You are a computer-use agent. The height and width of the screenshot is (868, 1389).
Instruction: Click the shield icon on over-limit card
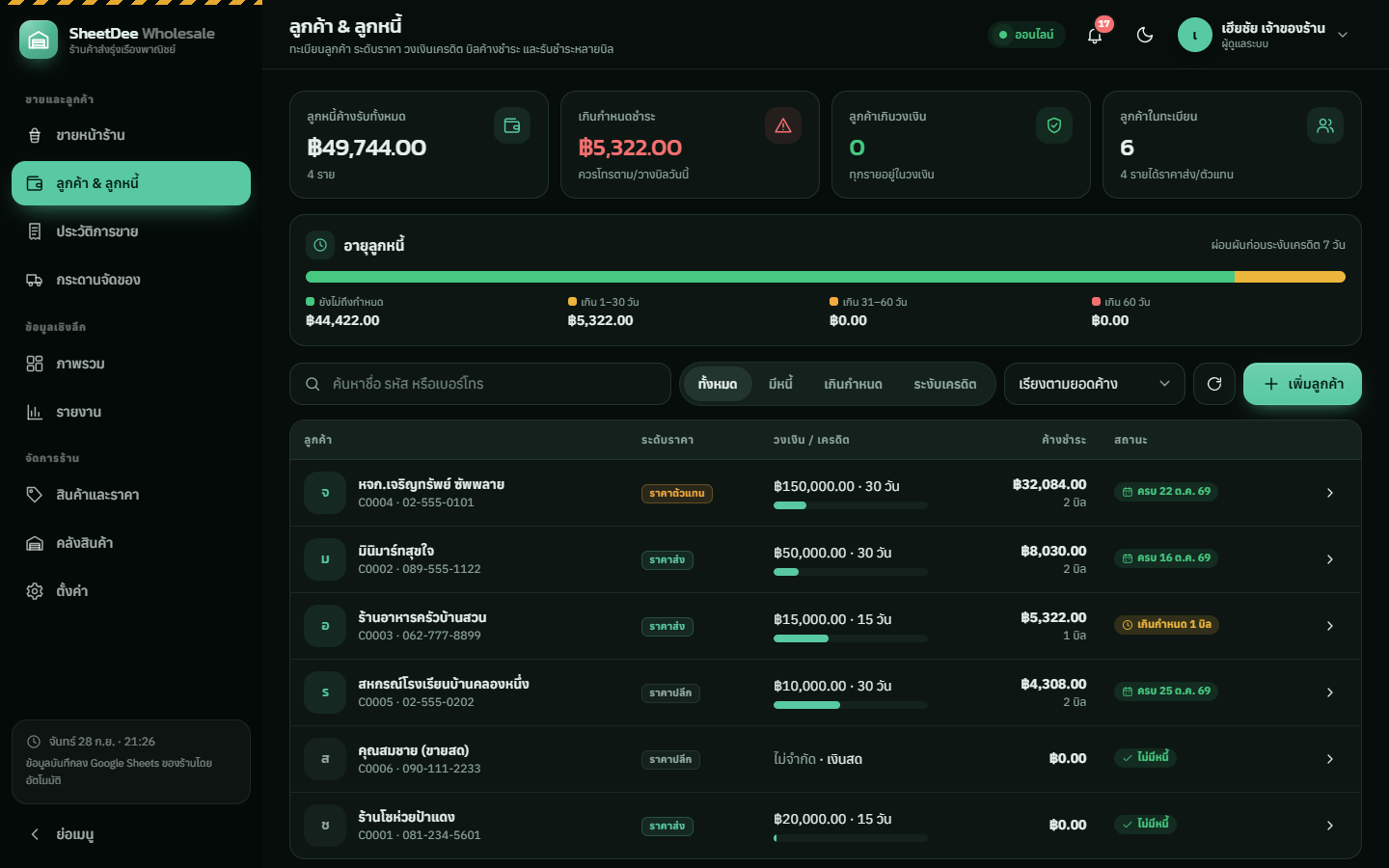(1054, 125)
